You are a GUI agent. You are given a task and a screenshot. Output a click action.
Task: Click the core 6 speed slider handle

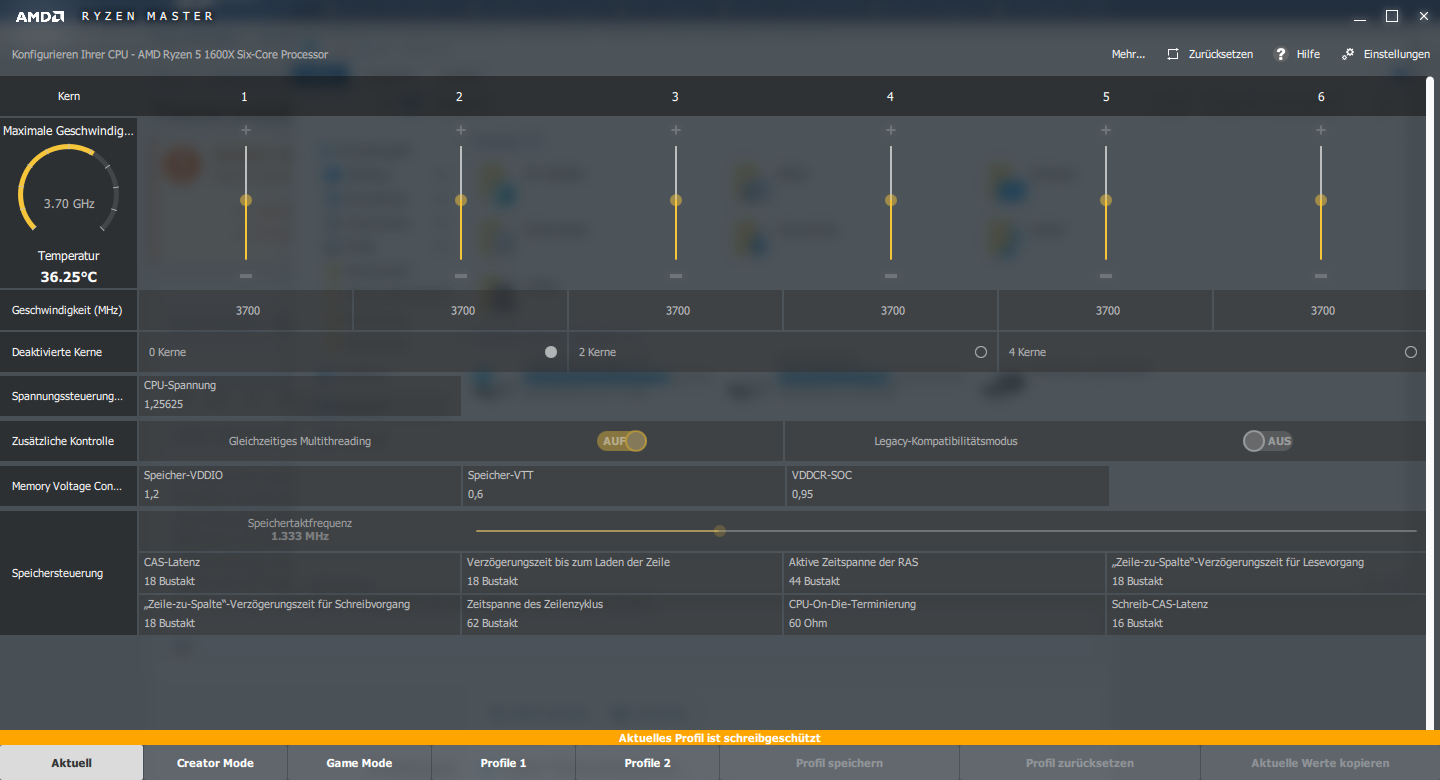coord(1321,200)
